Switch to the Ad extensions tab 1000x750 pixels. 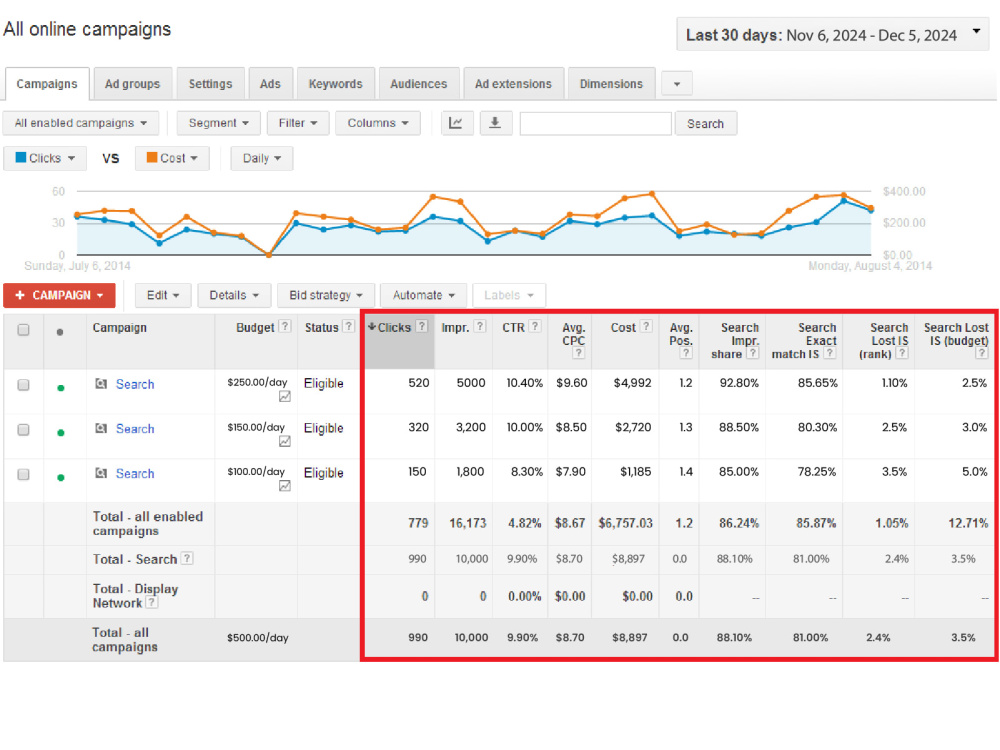(x=513, y=84)
